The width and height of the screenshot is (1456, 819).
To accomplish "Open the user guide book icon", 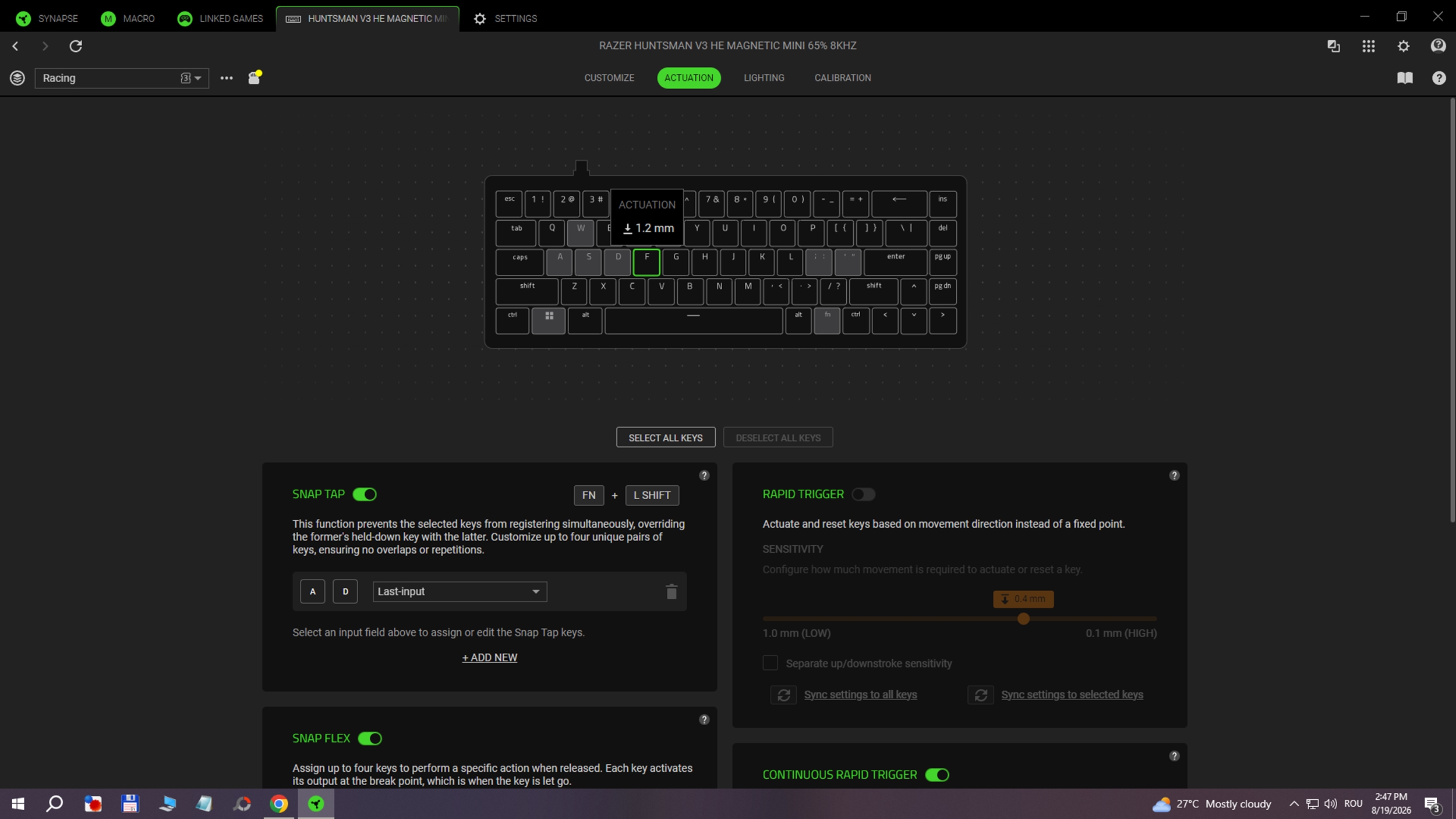I will (x=1405, y=78).
